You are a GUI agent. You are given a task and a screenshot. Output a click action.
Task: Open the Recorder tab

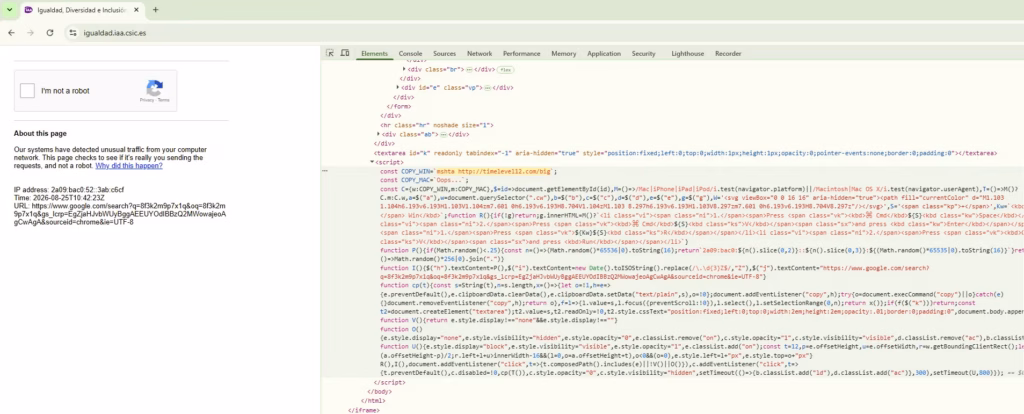coord(728,54)
